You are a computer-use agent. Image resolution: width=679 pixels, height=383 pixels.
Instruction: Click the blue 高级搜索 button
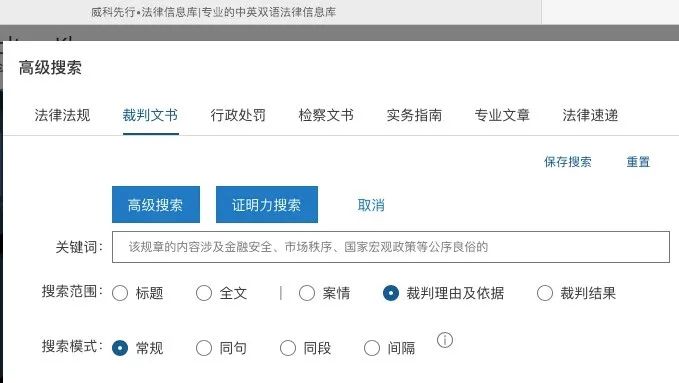coord(156,204)
